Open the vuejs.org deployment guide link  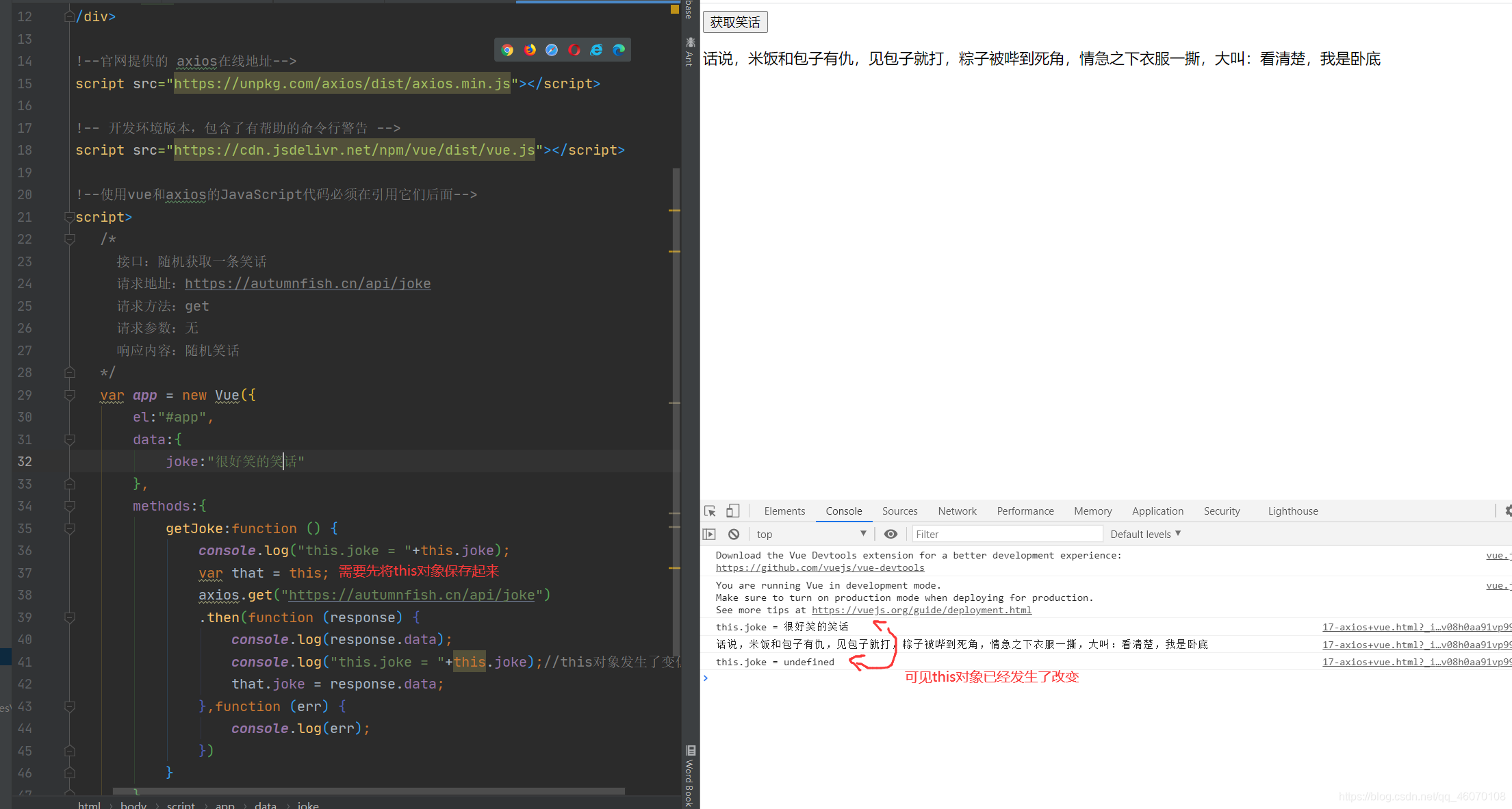921,610
